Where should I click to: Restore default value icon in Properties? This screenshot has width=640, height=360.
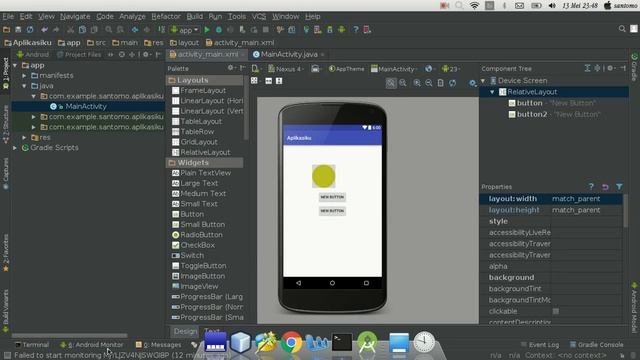point(605,187)
